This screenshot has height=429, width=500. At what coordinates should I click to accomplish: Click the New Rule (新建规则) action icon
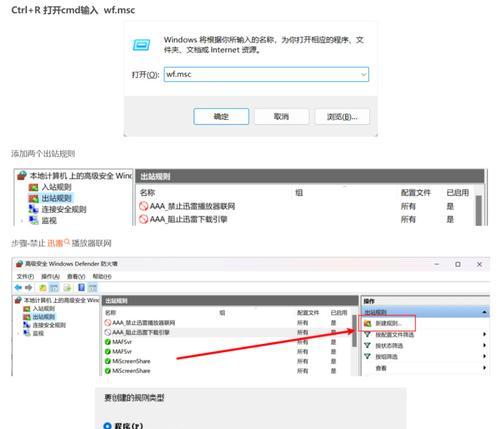[367, 323]
